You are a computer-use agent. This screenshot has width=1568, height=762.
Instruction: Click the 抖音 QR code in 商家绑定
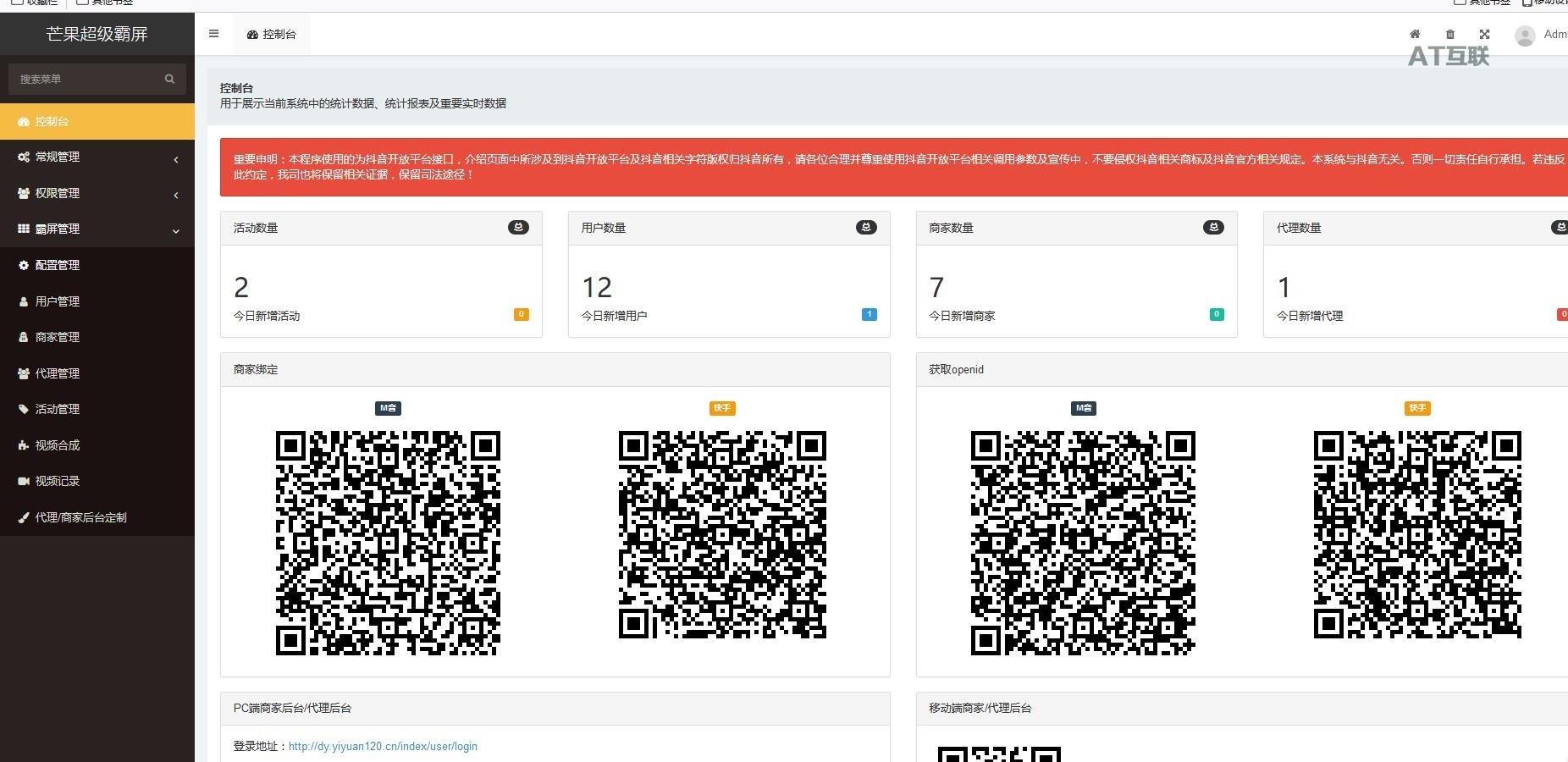pyautogui.click(x=388, y=543)
